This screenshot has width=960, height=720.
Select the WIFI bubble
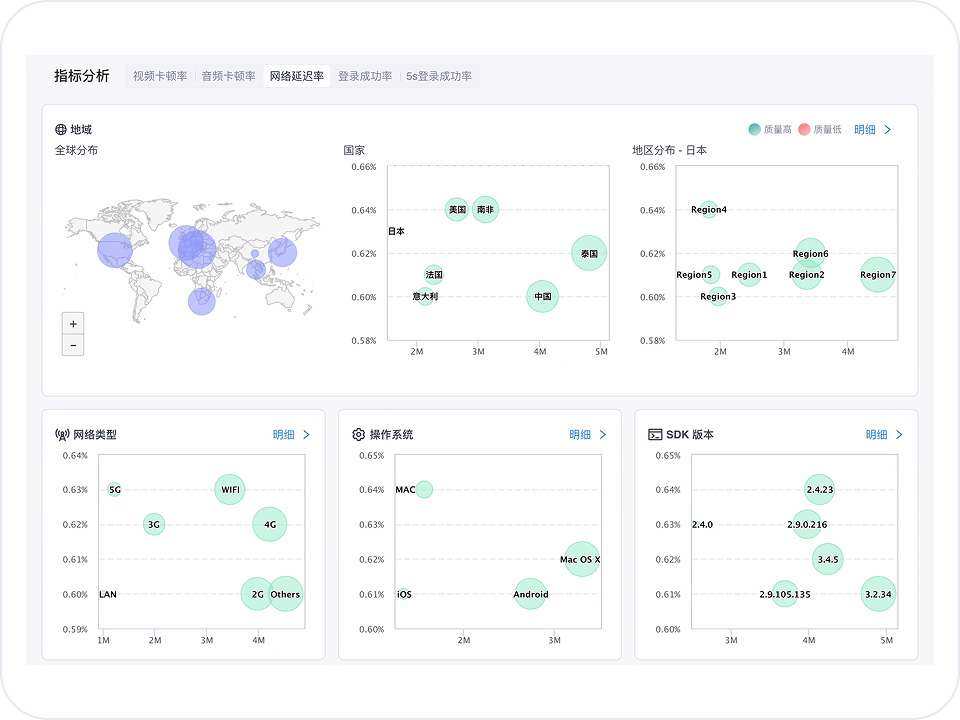(x=230, y=489)
